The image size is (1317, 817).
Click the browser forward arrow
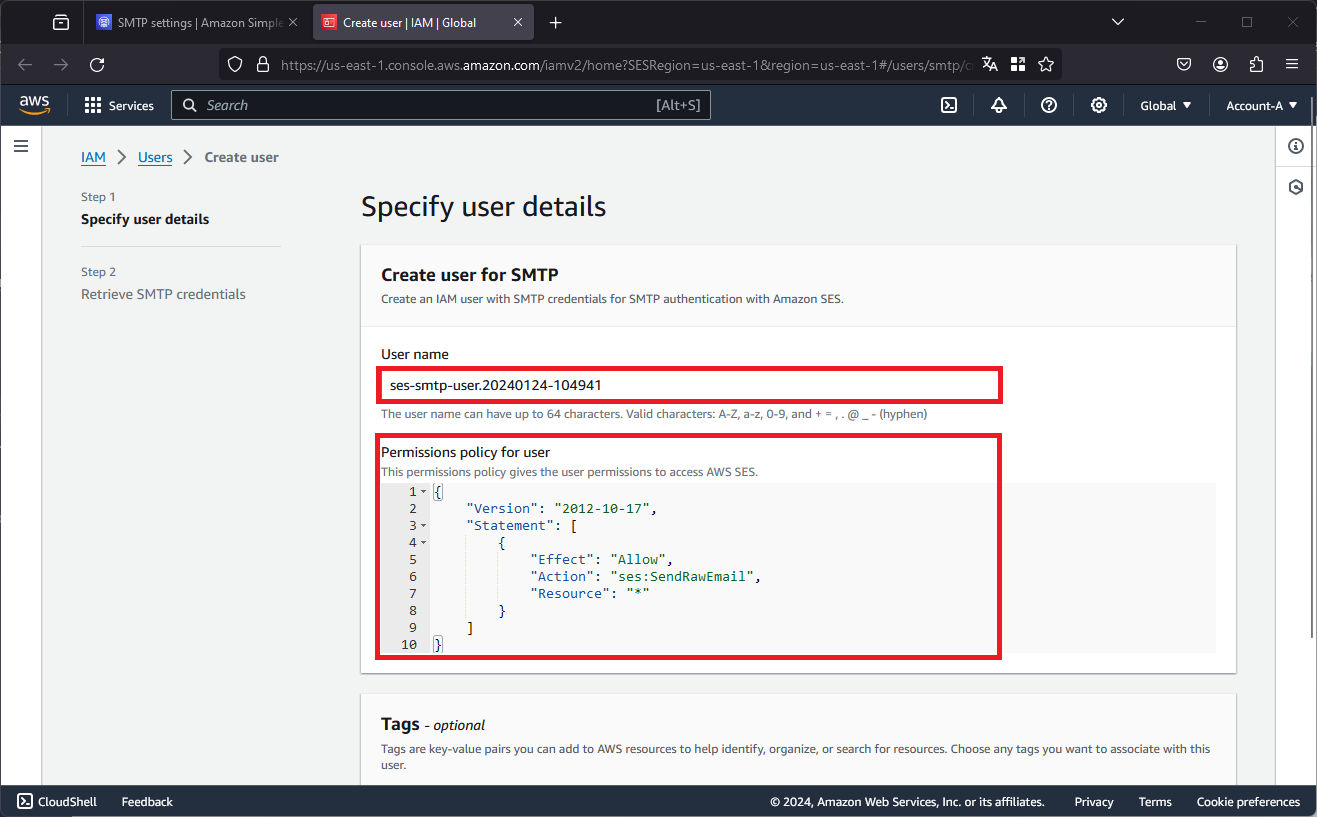pos(61,64)
